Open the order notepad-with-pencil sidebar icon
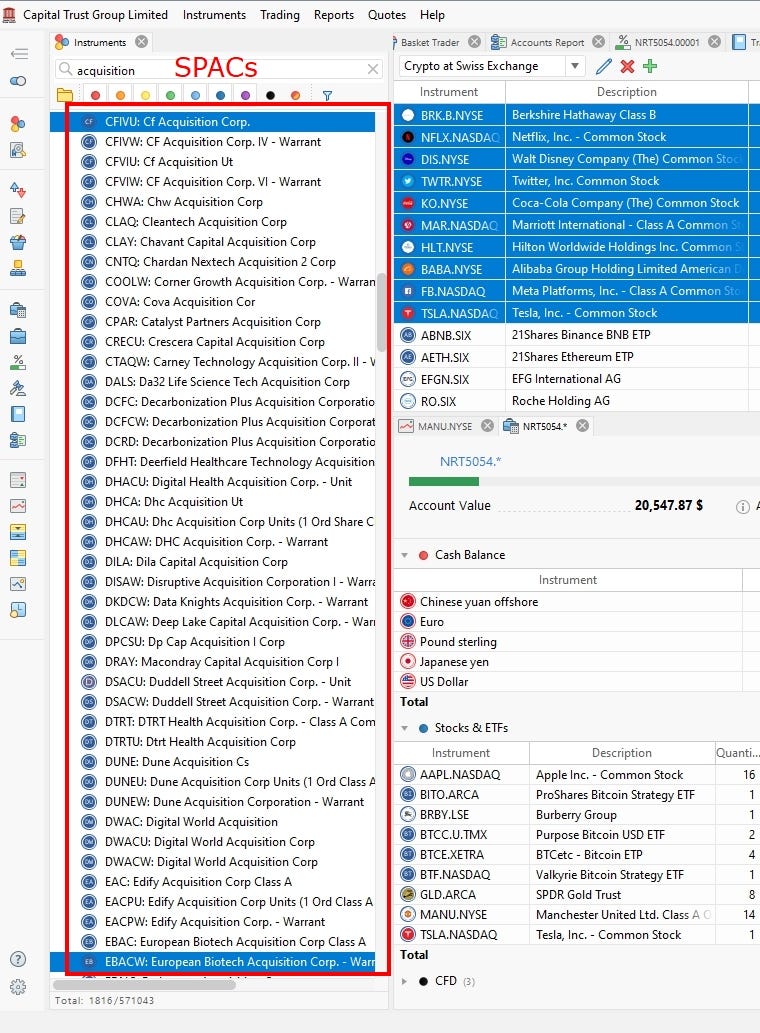 tap(18, 216)
